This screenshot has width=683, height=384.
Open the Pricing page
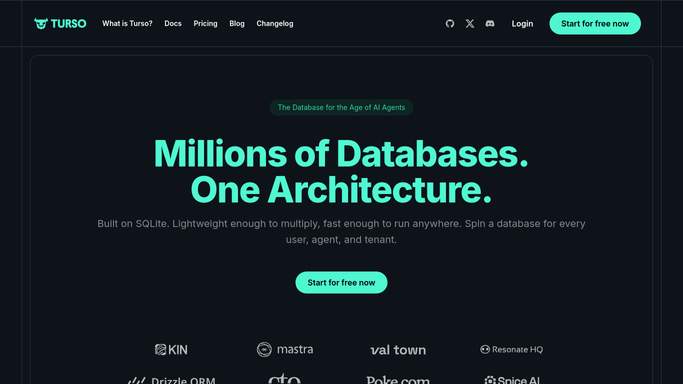click(206, 24)
